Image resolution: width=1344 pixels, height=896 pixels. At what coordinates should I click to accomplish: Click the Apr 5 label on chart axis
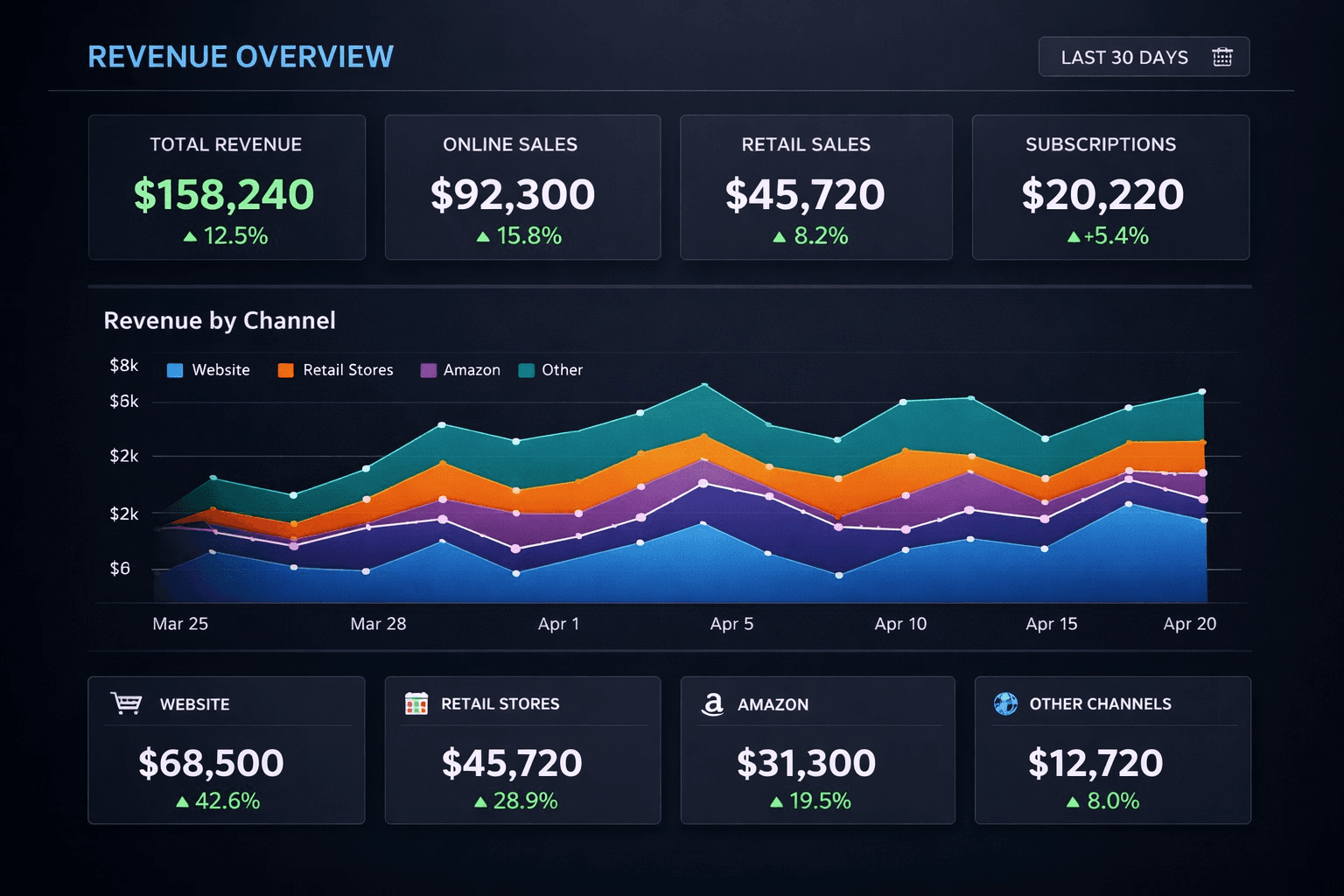[731, 624]
